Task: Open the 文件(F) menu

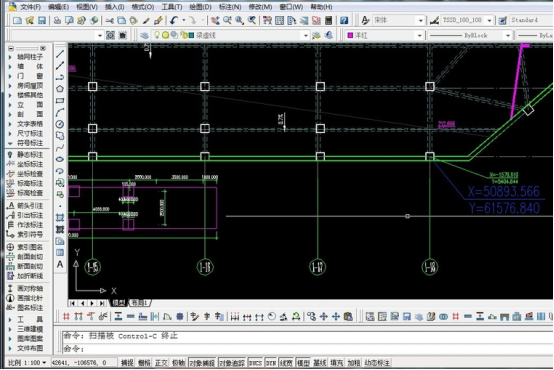Action: point(30,7)
